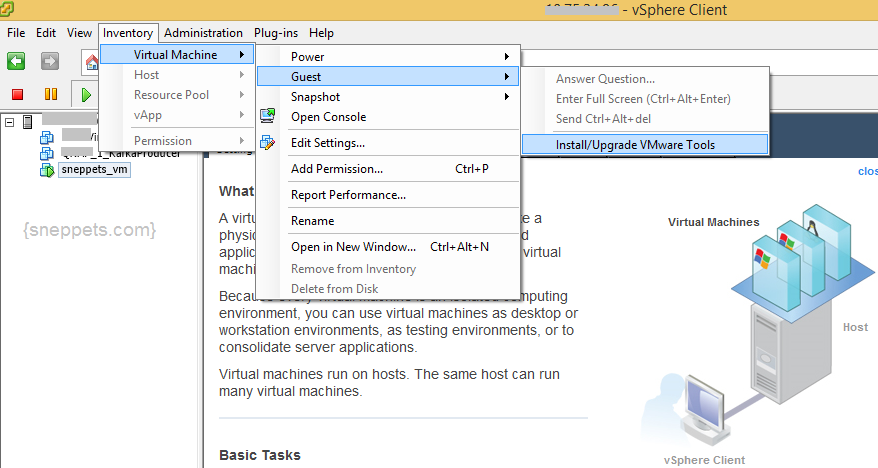The height and width of the screenshot is (468, 878).
Task: Click the sneppets_vm virtual machine icon
Action: pos(47,170)
